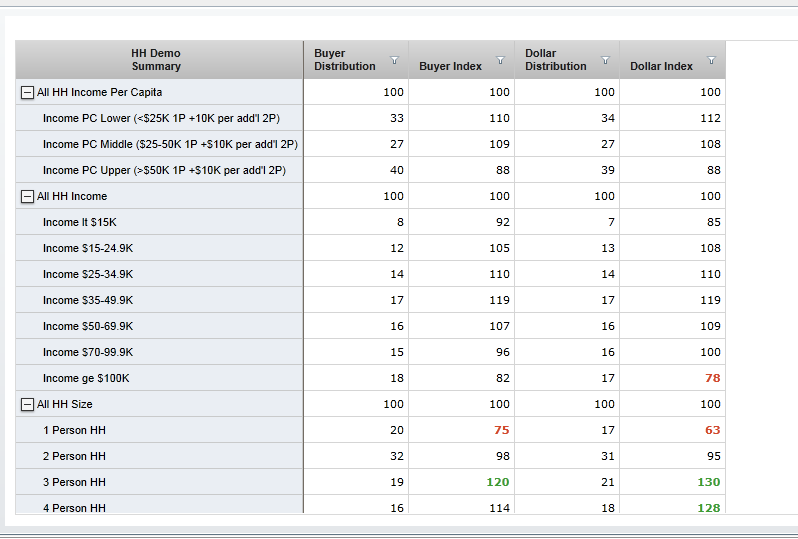Click the Buyer Index header label
Viewport: 798px width, 539px height.
pos(450,66)
